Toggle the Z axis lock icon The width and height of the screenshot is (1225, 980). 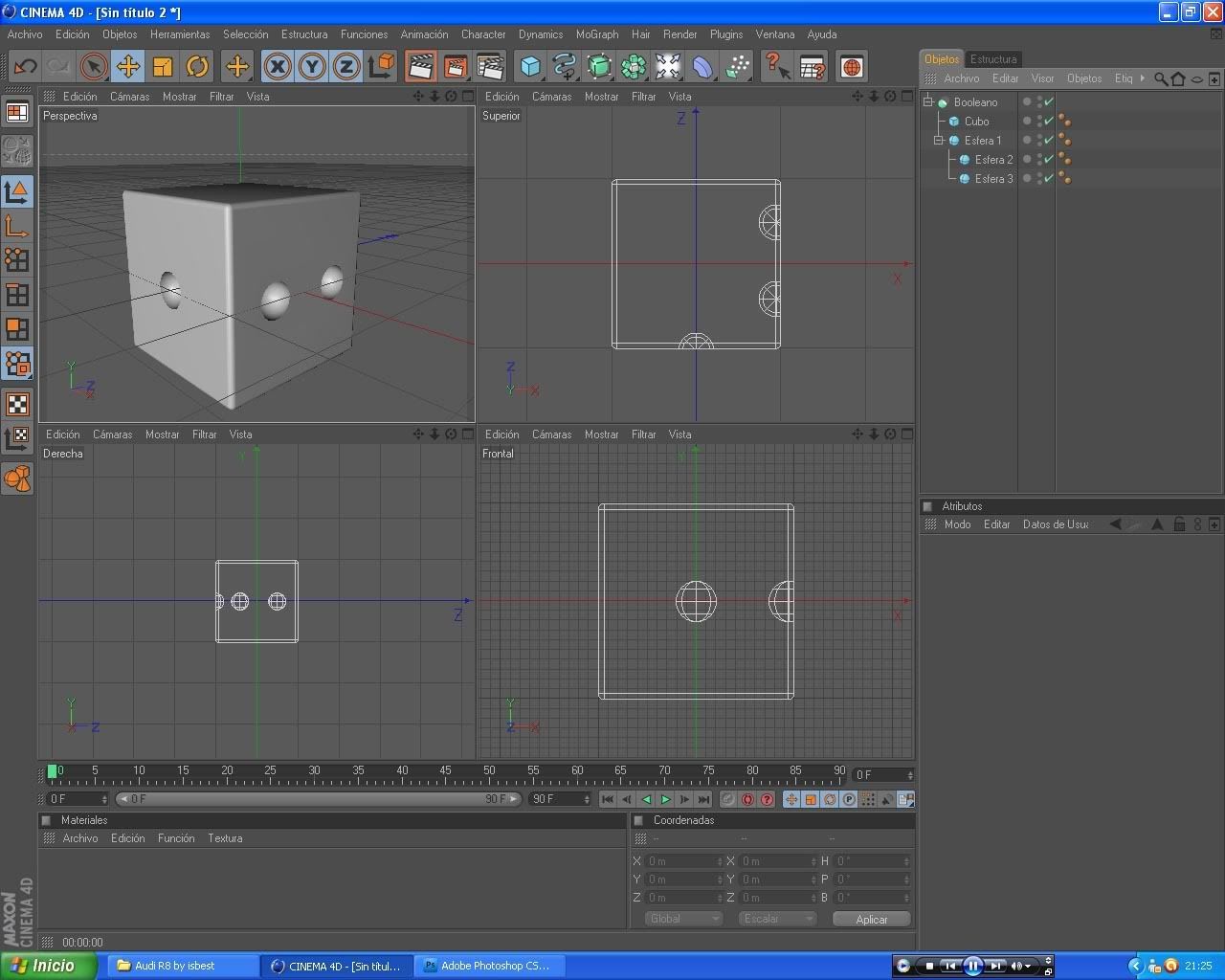click(x=346, y=66)
